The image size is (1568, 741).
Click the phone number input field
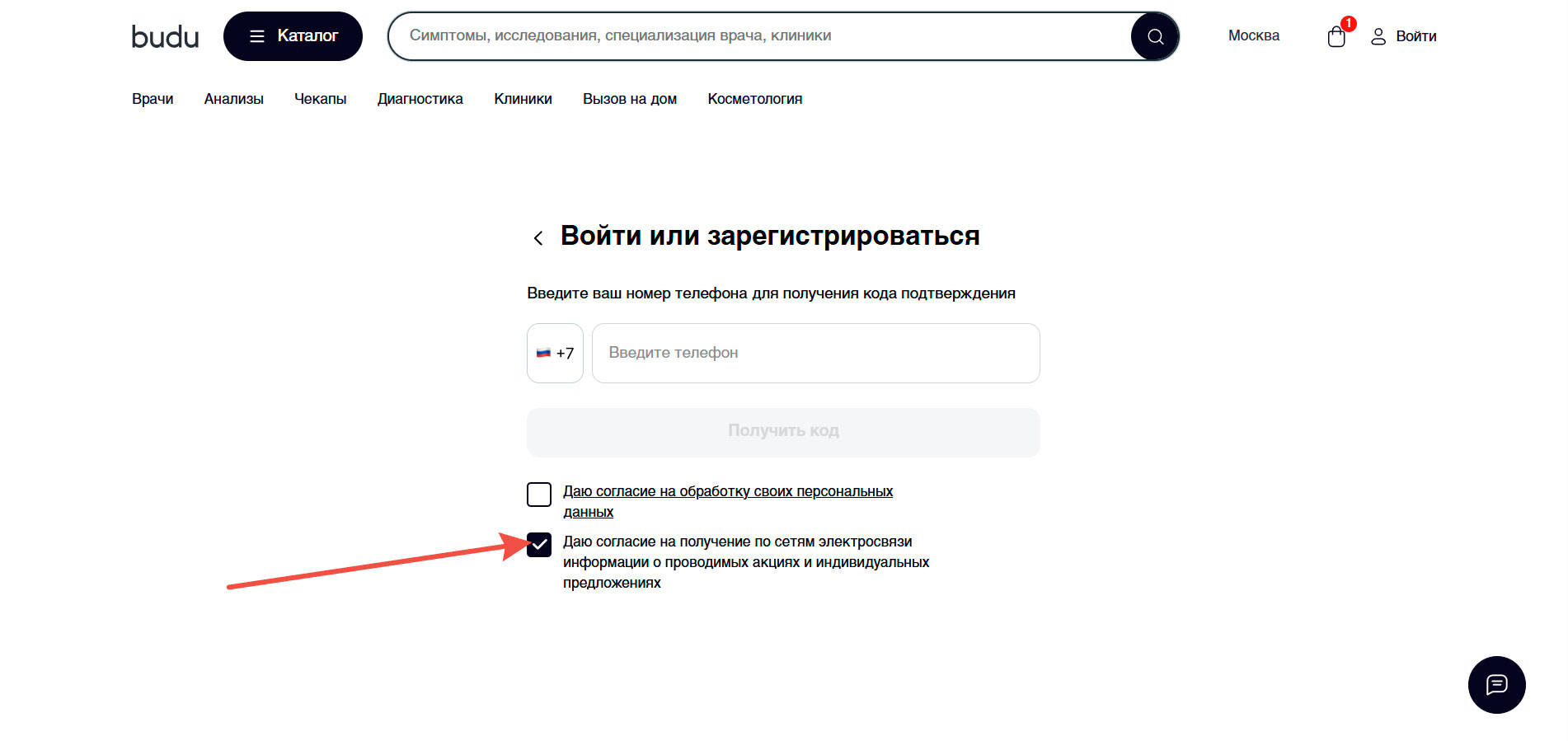tap(816, 353)
